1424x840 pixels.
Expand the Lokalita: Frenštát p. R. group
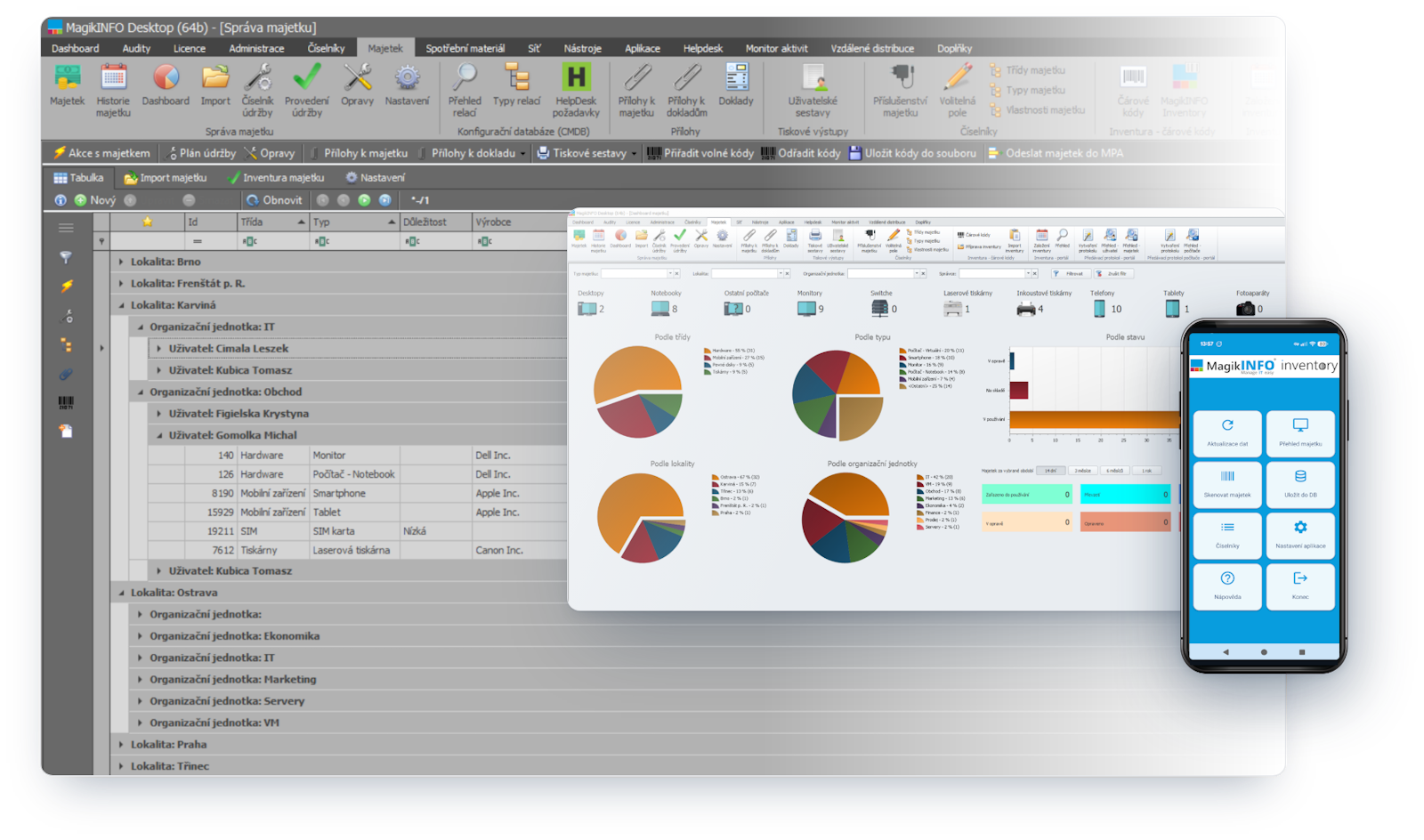[122, 283]
